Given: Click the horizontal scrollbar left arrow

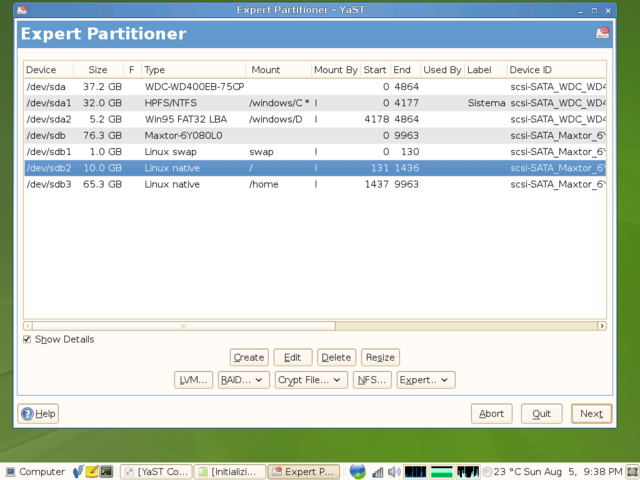Looking at the screenshot, I should tap(28, 326).
